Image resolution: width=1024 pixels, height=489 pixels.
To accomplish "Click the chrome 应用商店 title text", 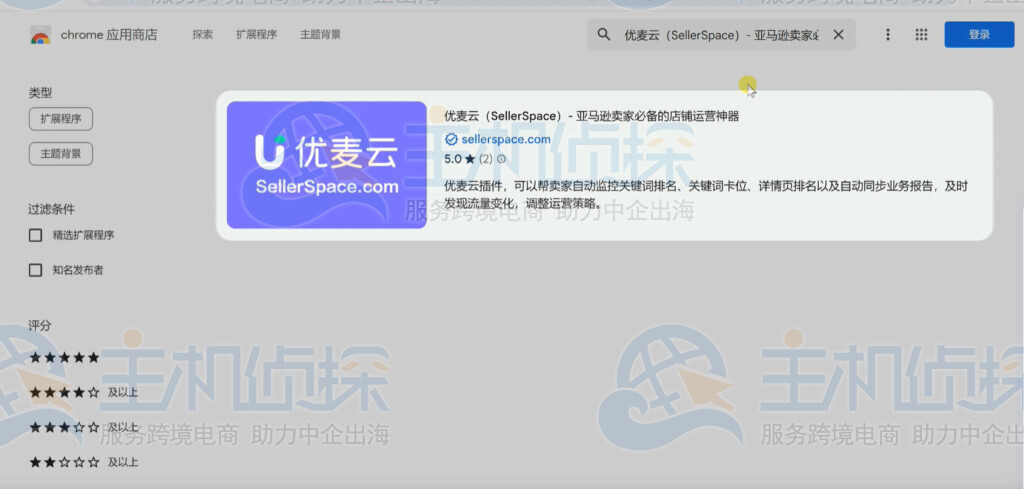I will 109,35.
